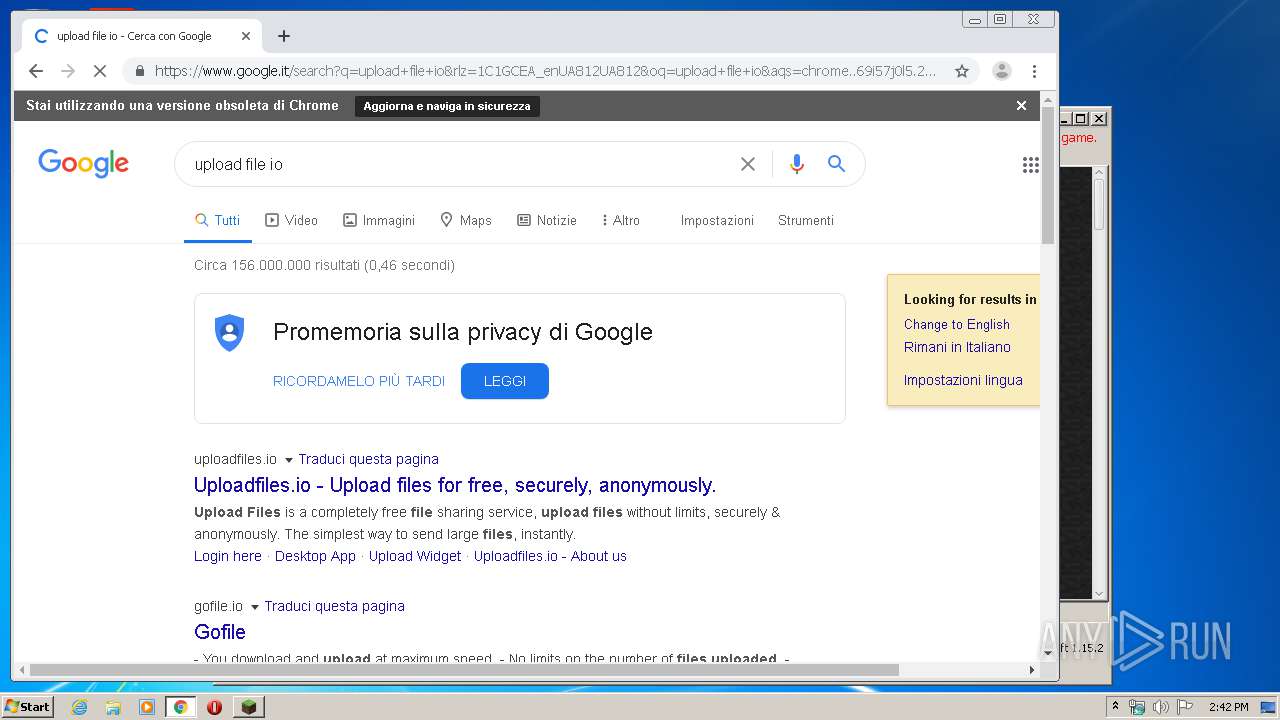Viewport: 1280px width, 720px height.
Task: Open the 'Login here' sitelink
Action: point(228,556)
